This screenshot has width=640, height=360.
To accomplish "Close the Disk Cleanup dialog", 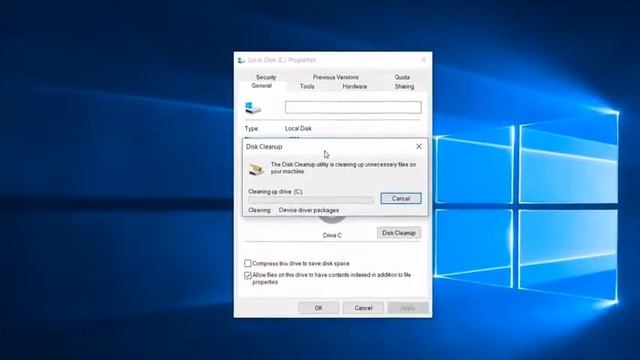I will point(419,147).
